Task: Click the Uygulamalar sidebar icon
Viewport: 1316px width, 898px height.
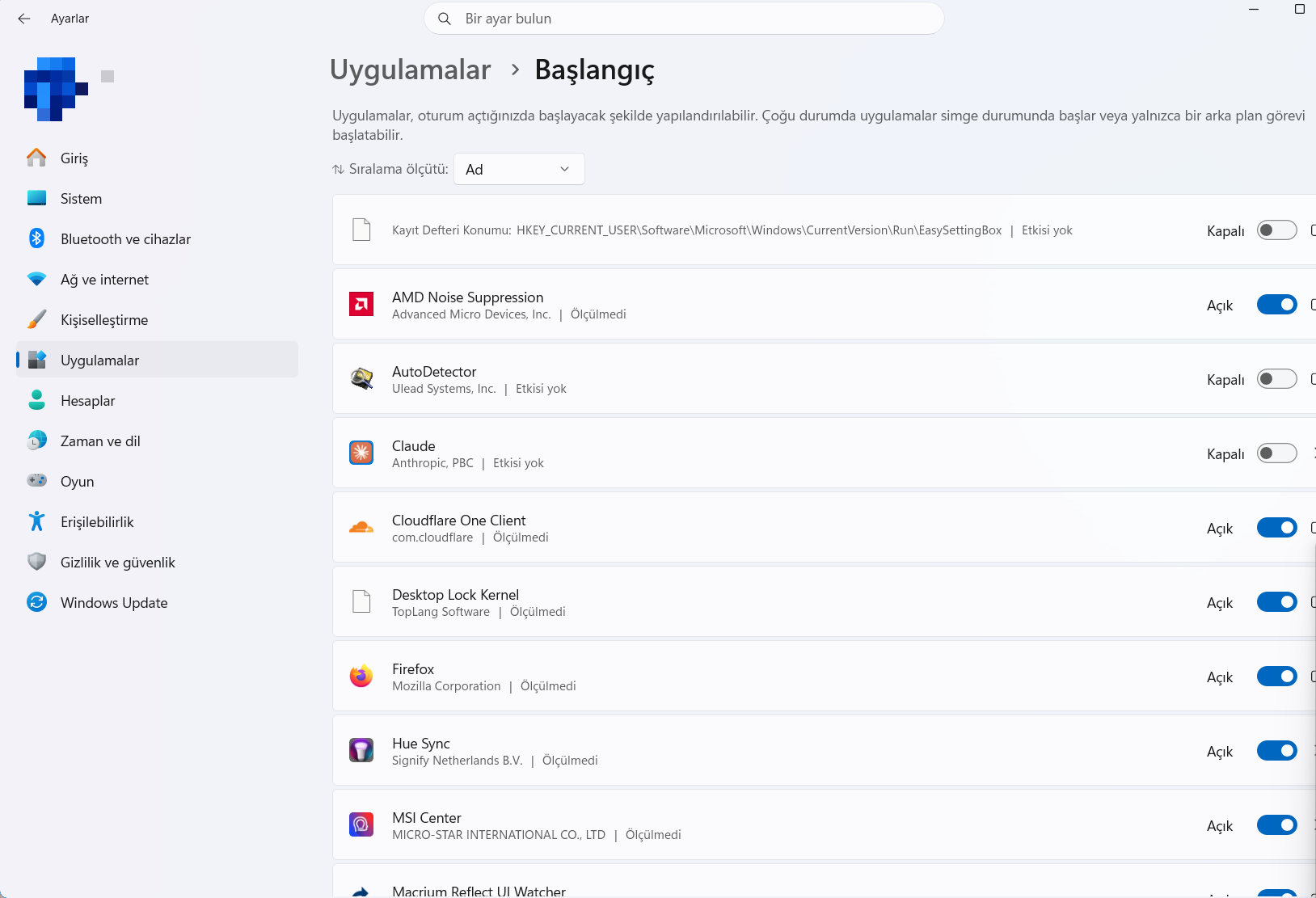Action: point(36,360)
